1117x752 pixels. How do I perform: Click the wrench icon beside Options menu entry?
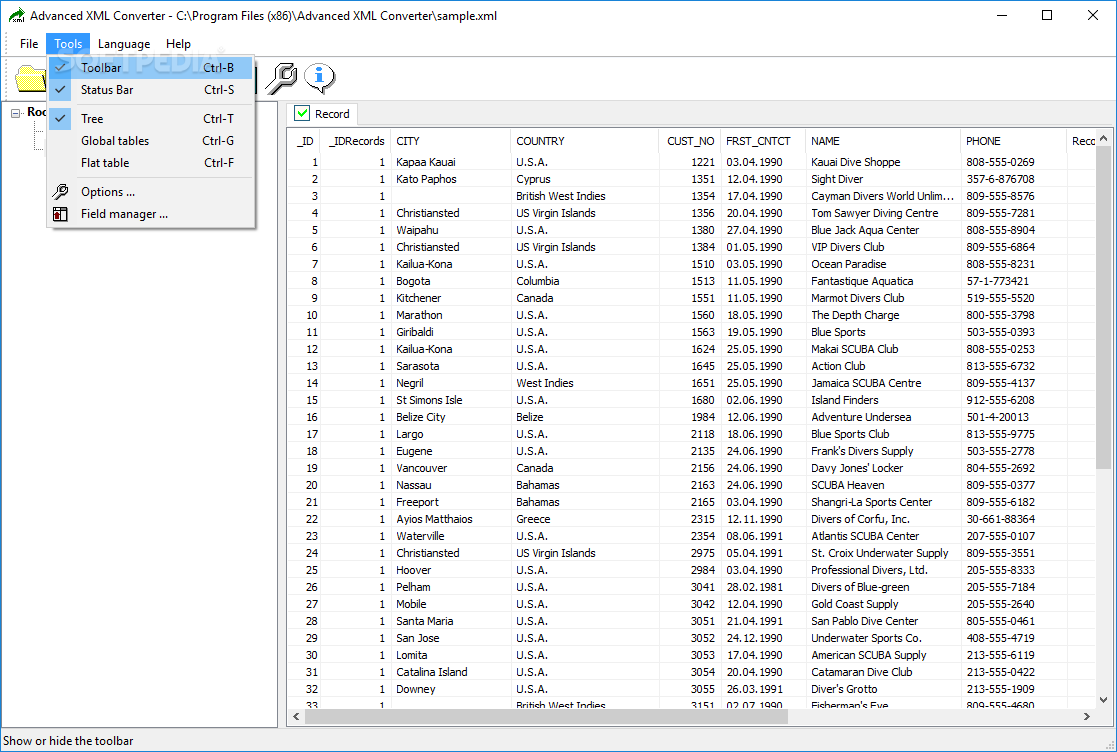pos(61,192)
